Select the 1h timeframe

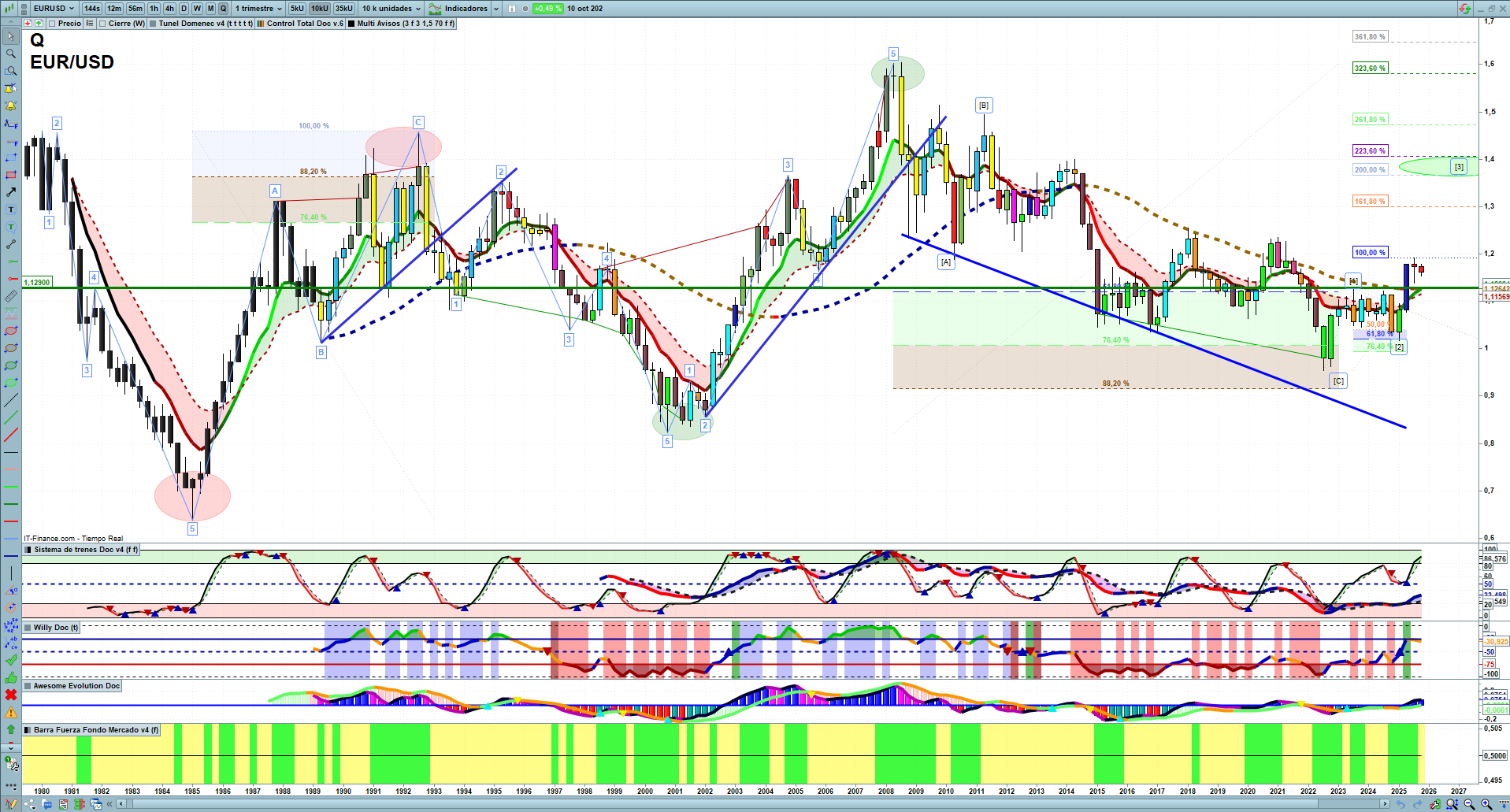coord(154,9)
